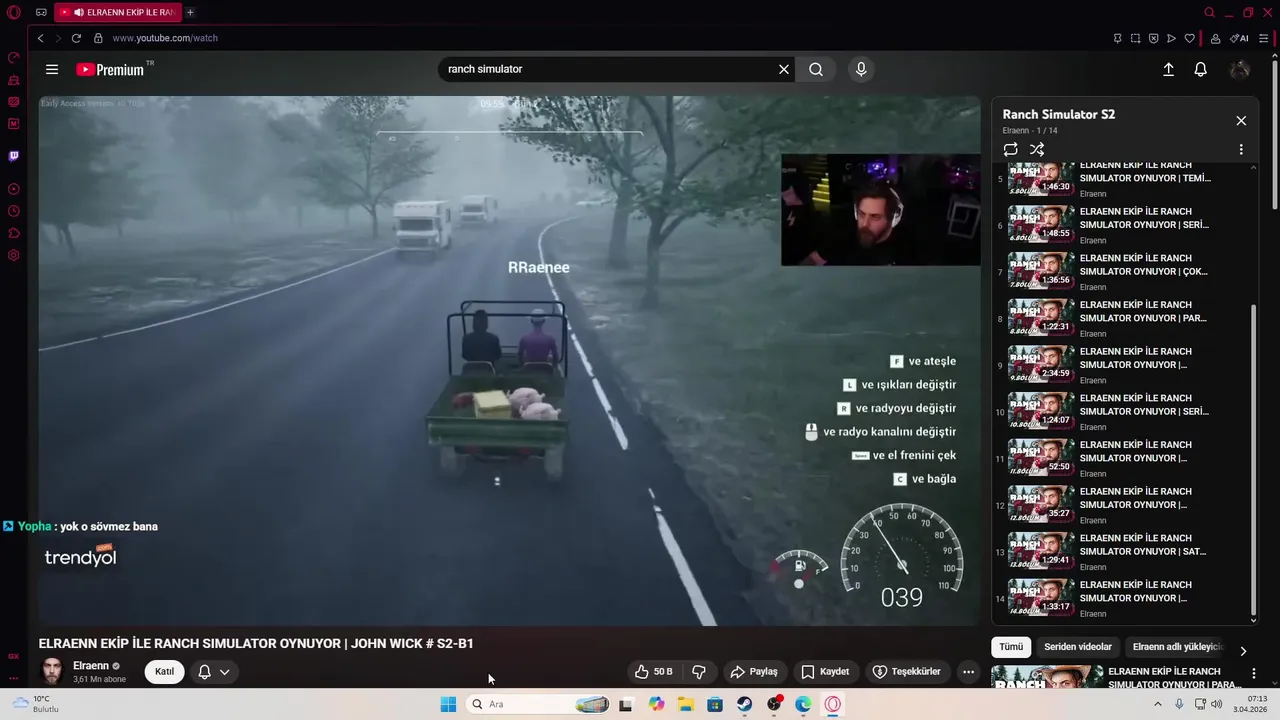Clear the search box with the X
Image resolution: width=1280 pixels, height=720 pixels.
coord(784,69)
